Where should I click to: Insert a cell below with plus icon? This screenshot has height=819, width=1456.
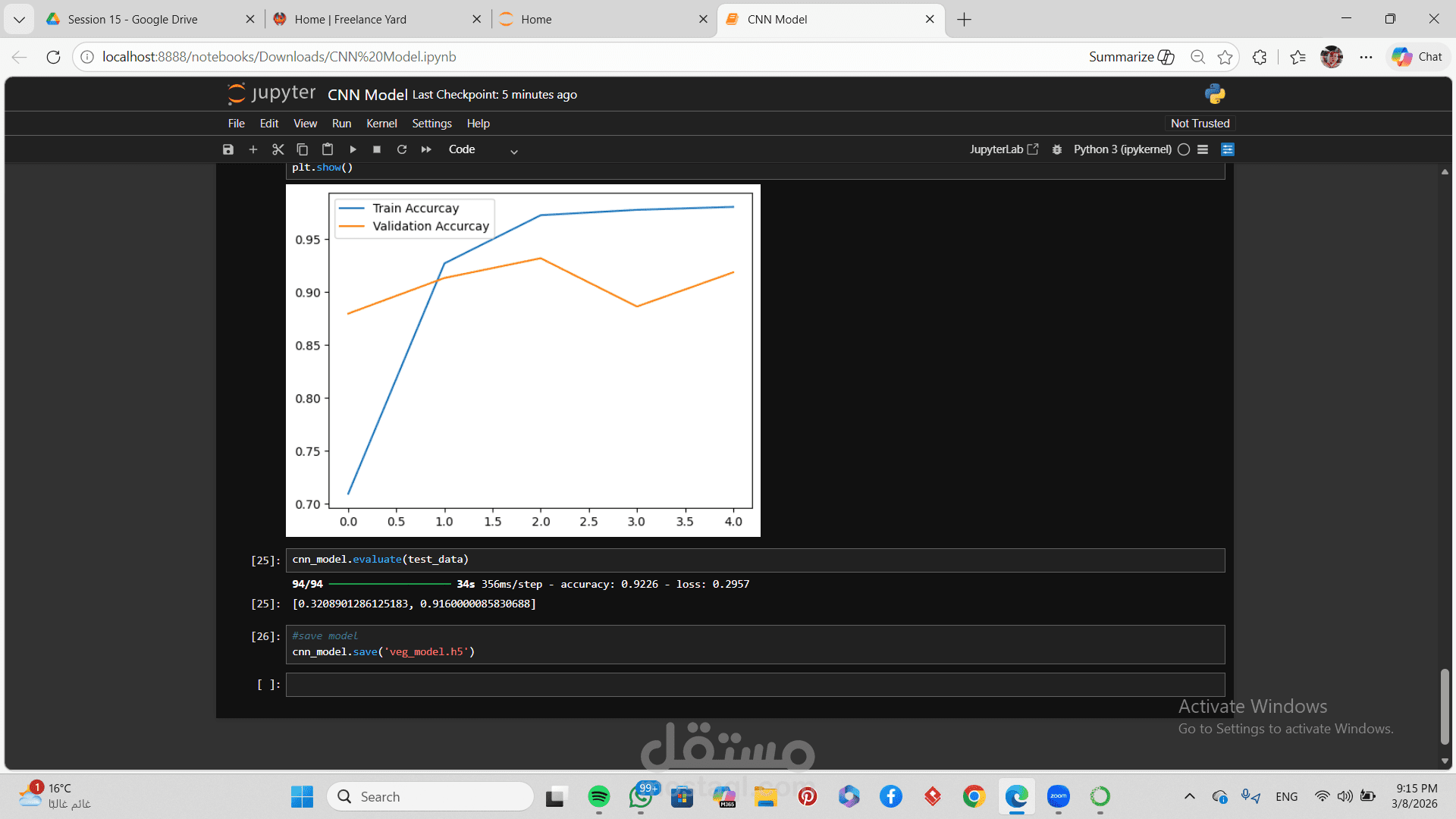click(253, 149)
